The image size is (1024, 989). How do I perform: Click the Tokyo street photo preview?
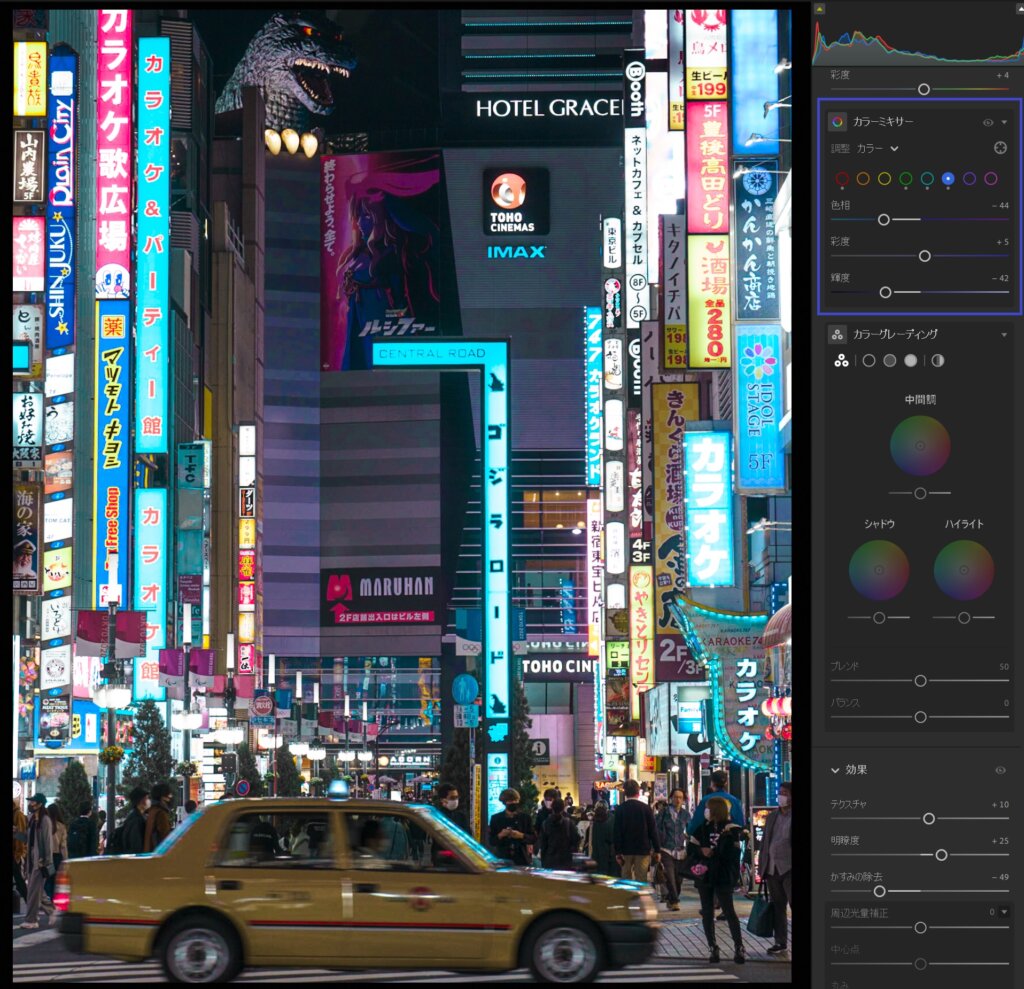click(x=402, y=495)
